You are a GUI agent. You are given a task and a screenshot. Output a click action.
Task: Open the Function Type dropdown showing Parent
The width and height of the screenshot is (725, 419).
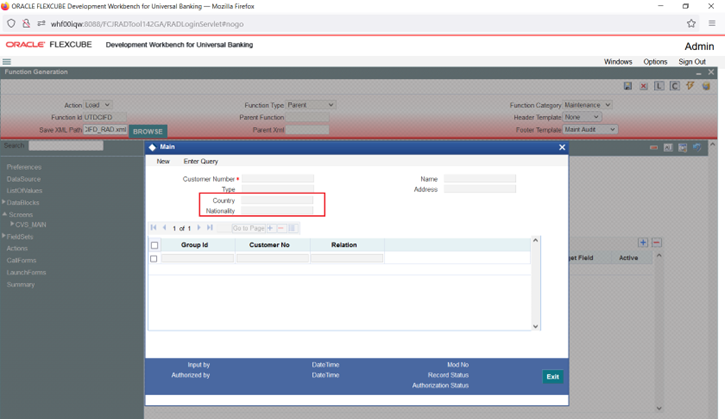pos(311,105)
